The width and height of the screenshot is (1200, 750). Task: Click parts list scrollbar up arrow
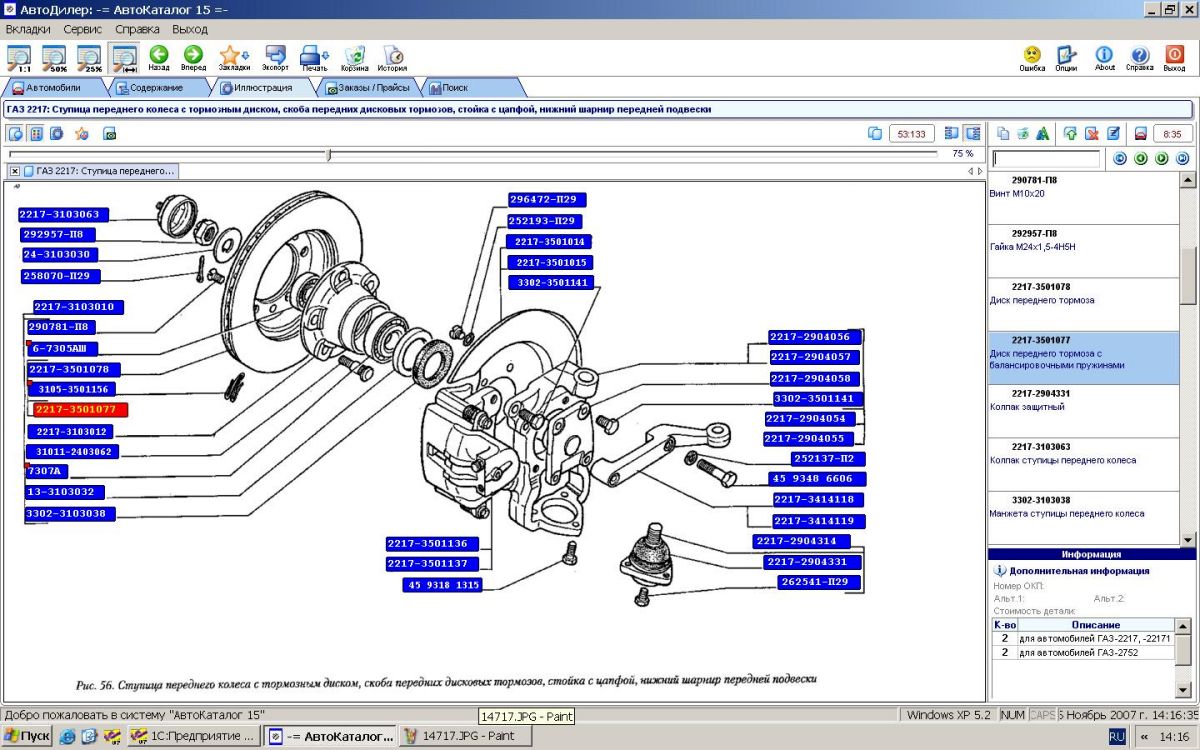(x=1187, y=180)
